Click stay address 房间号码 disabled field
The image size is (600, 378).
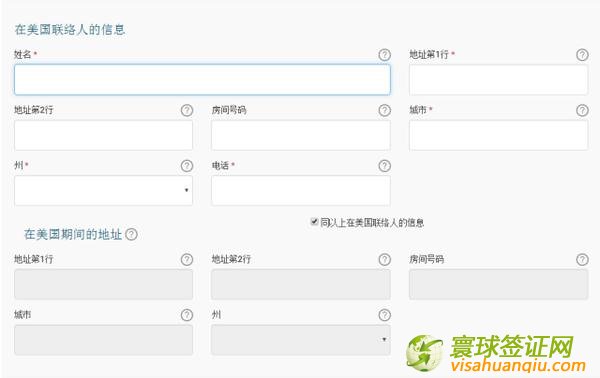[498, 284]
